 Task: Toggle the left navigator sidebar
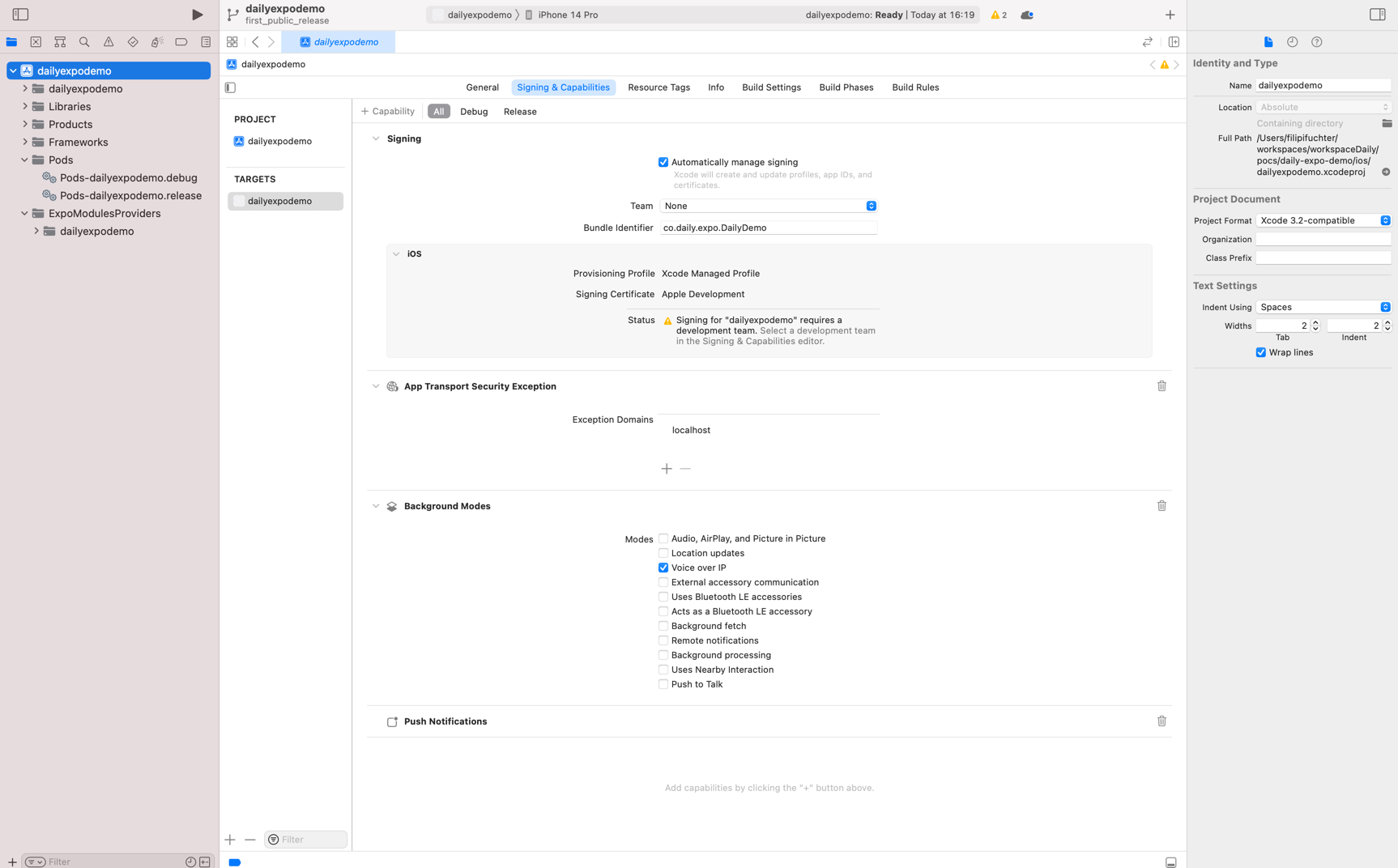coord(20,15)
